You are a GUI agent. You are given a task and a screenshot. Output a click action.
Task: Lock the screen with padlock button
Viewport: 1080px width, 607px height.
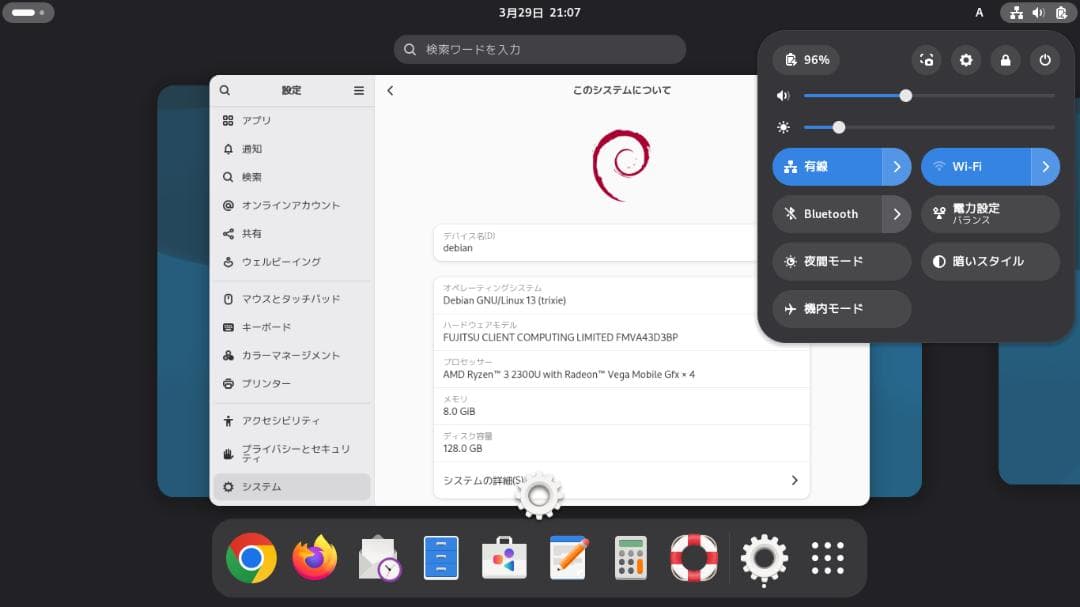pyautogui.click(x=1006, y=60)
